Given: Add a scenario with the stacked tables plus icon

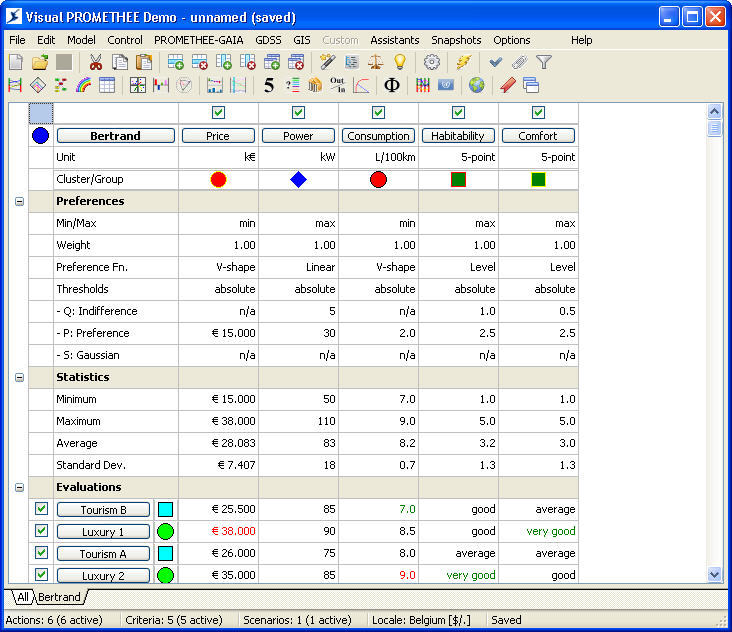Looking at the screenshot, I should click(x=272, y=62).
